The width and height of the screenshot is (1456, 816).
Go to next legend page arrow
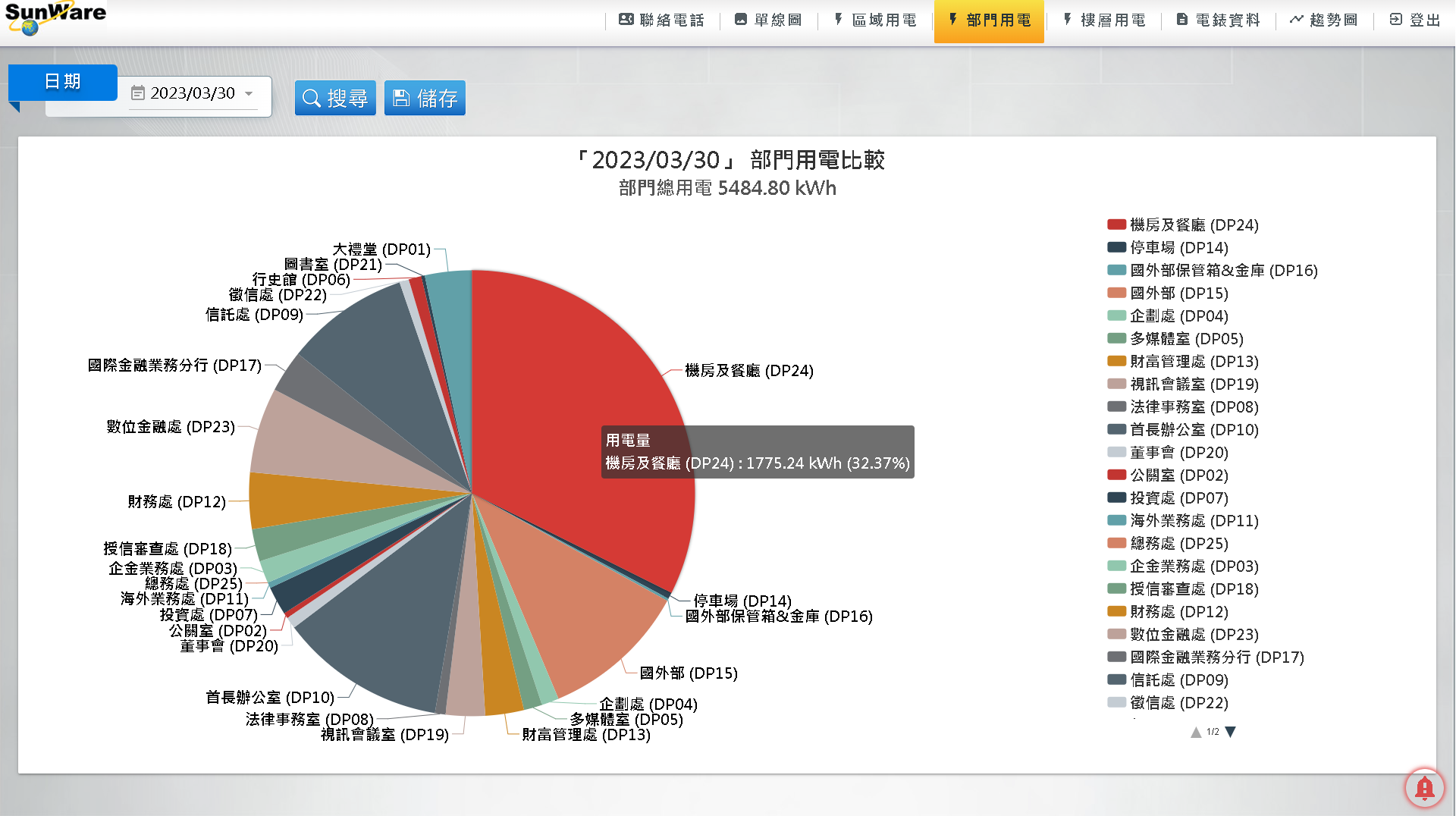coord(1231,732)
